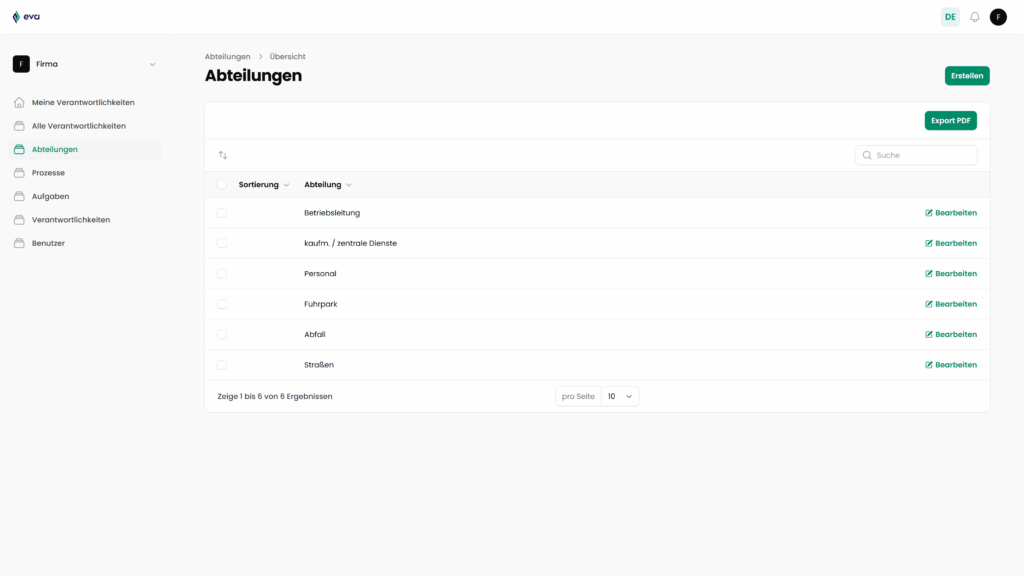Export the table as PDF
This screenshot has height=576, width=1024.
click(x=950, y=120)
